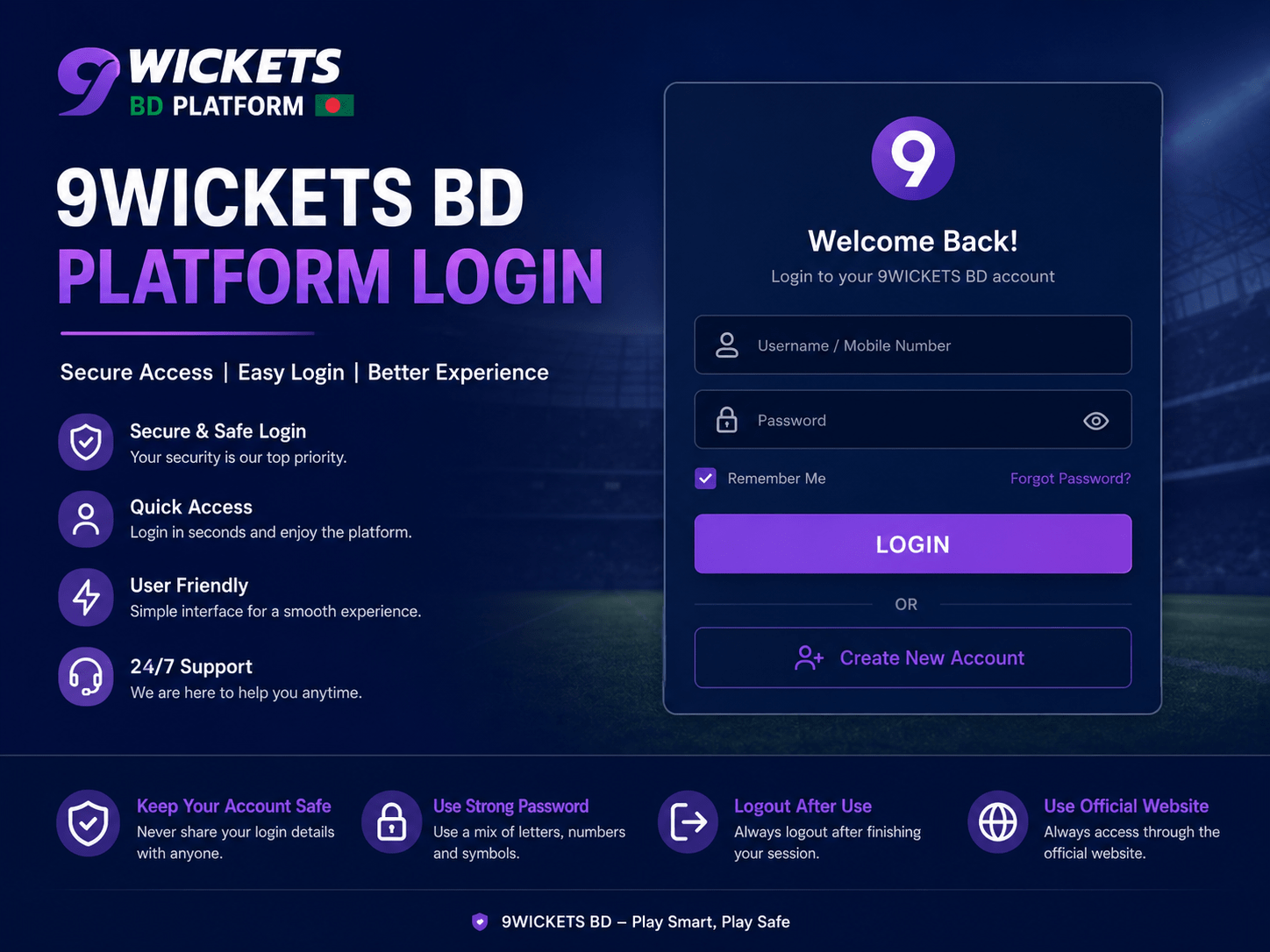
Task: Open the Forgot Password link
Action: [x=1070, y=479]
